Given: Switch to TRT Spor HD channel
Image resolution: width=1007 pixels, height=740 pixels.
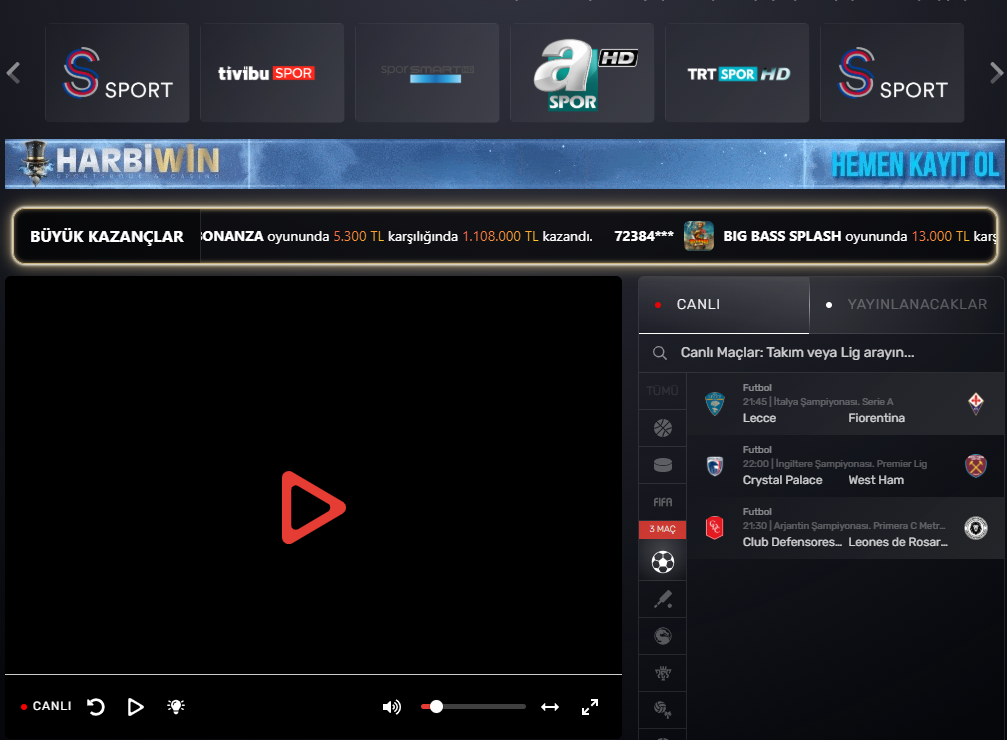Looking at the screenshot, I should (x=737, y=73).
